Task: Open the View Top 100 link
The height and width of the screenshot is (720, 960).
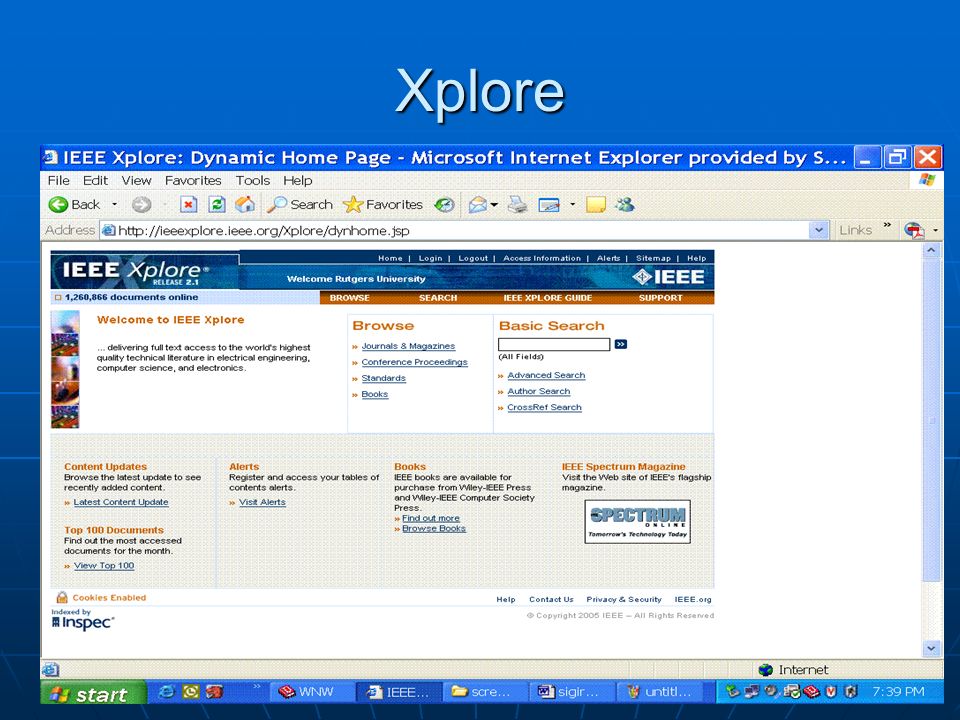Action: click(104, 565)
